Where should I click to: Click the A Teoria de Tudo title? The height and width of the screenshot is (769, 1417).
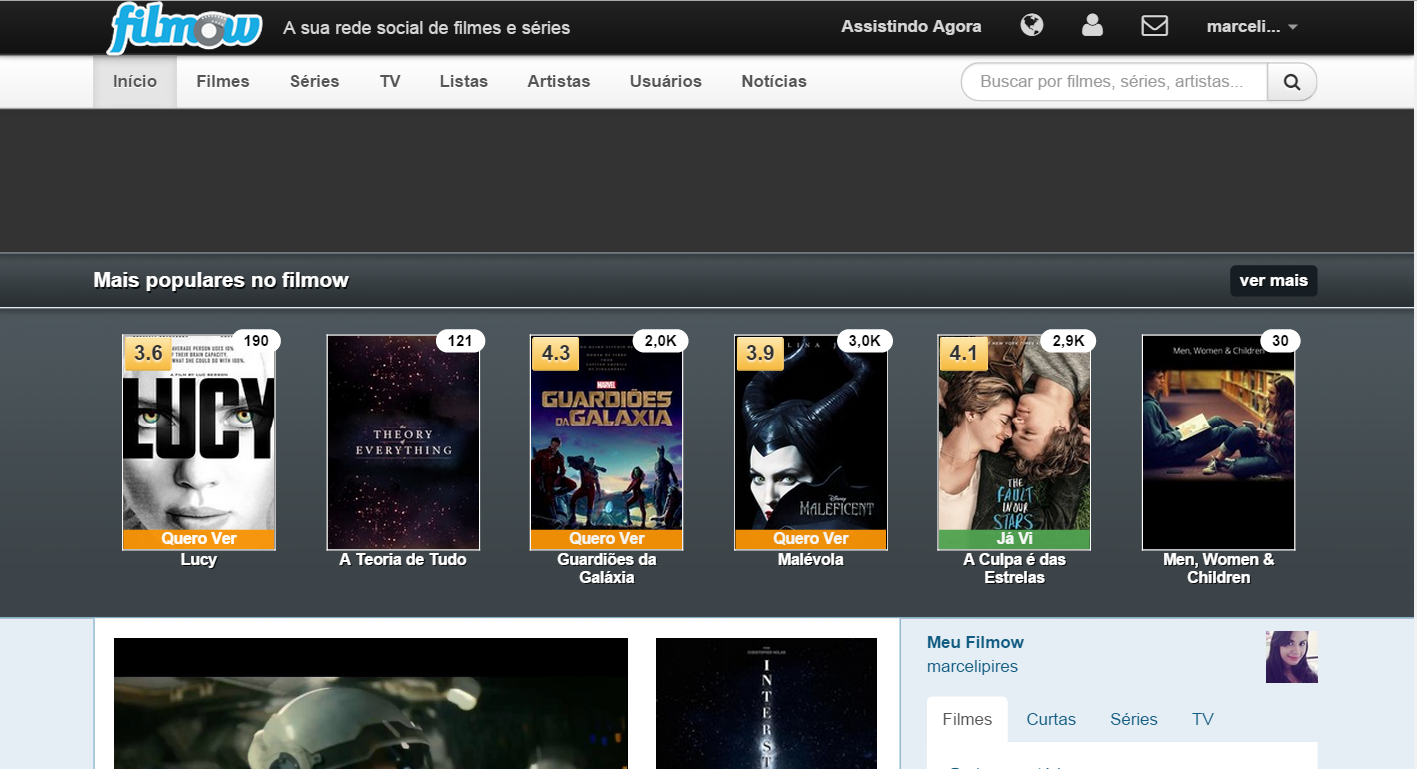[x=403, y=560]
